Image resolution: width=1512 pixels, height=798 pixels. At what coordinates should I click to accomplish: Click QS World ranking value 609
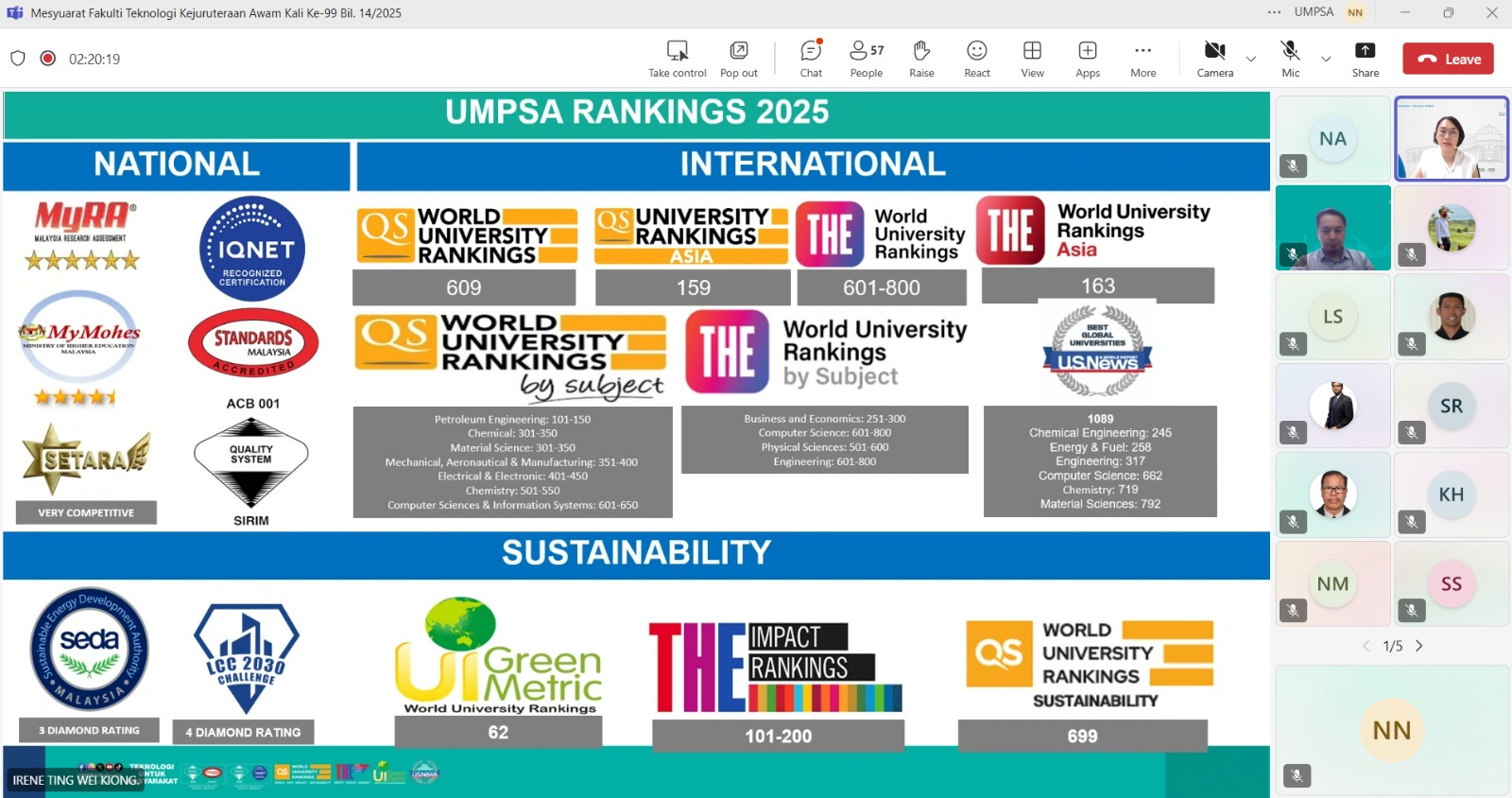click(x=464, y=287)
